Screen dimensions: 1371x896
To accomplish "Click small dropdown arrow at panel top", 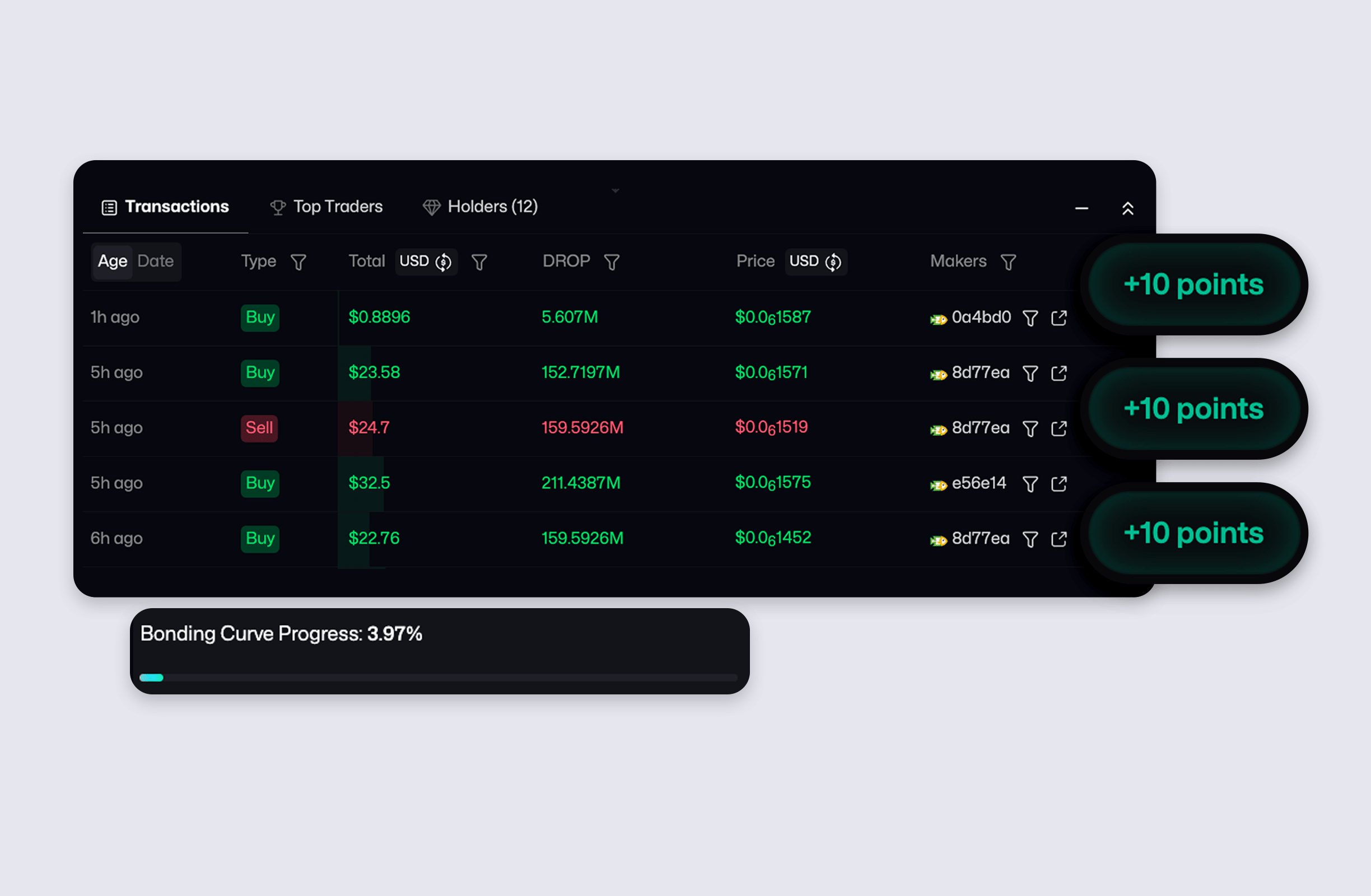I will tap(615, 190).
